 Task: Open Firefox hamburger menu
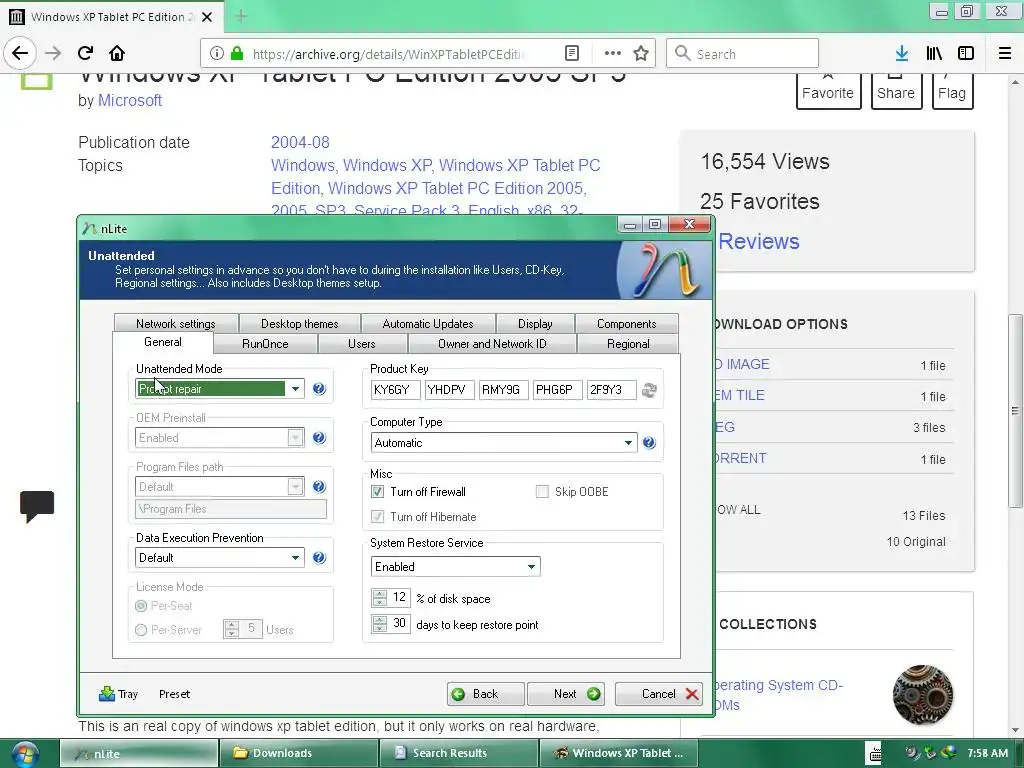click(1005, 53)
